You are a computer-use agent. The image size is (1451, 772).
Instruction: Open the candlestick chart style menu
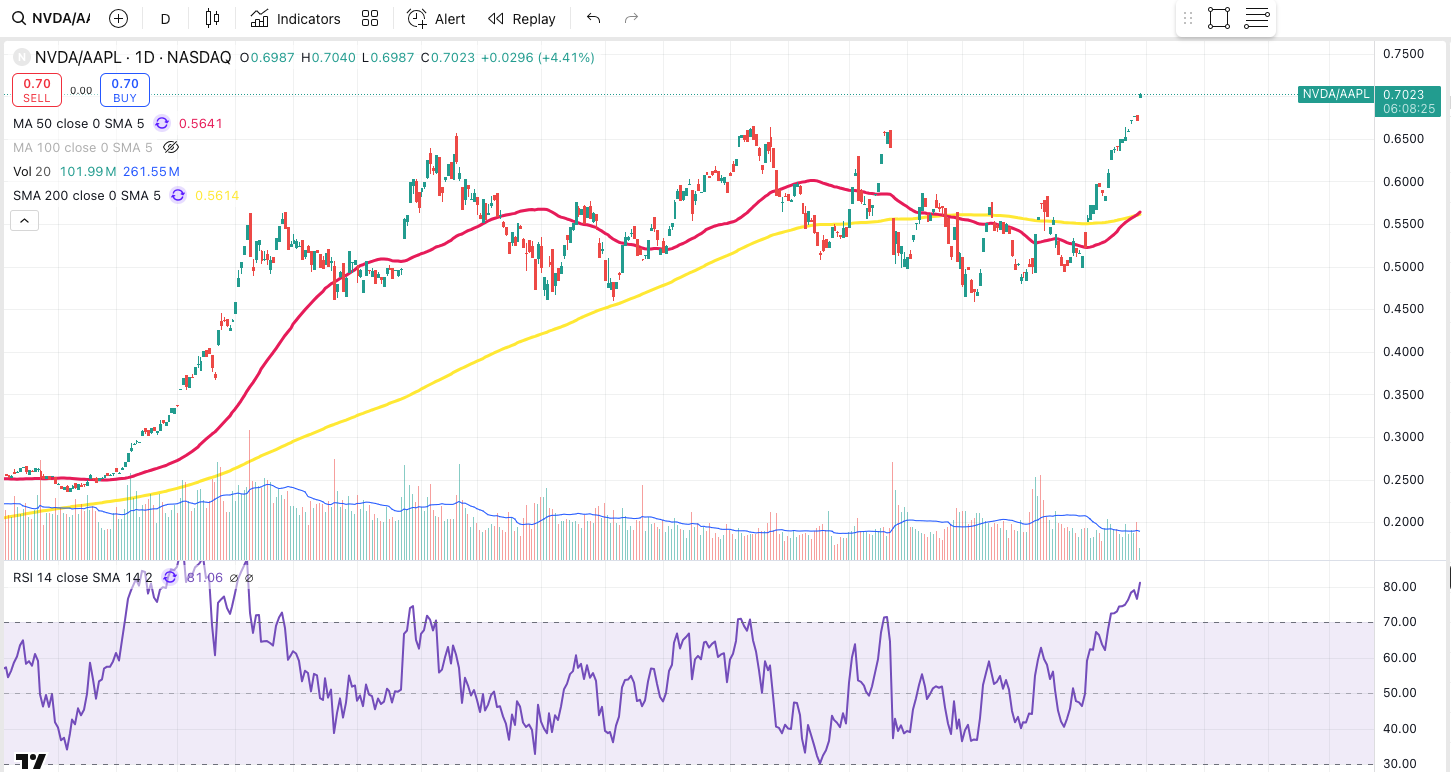(211, 18)
